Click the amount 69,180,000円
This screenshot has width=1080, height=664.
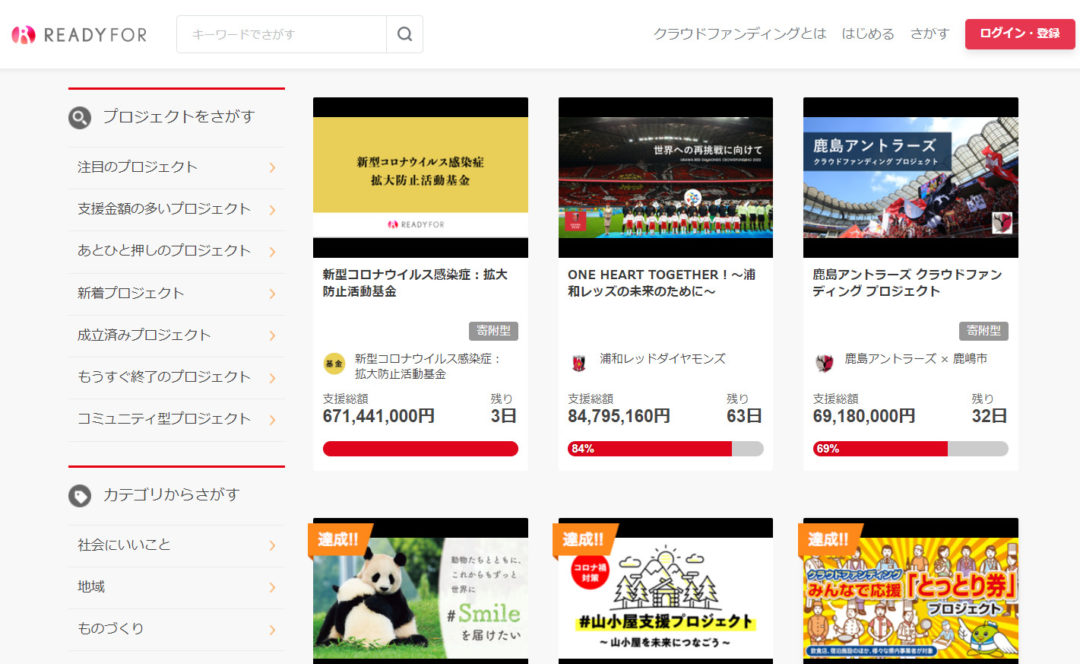(x=864, y=416)
